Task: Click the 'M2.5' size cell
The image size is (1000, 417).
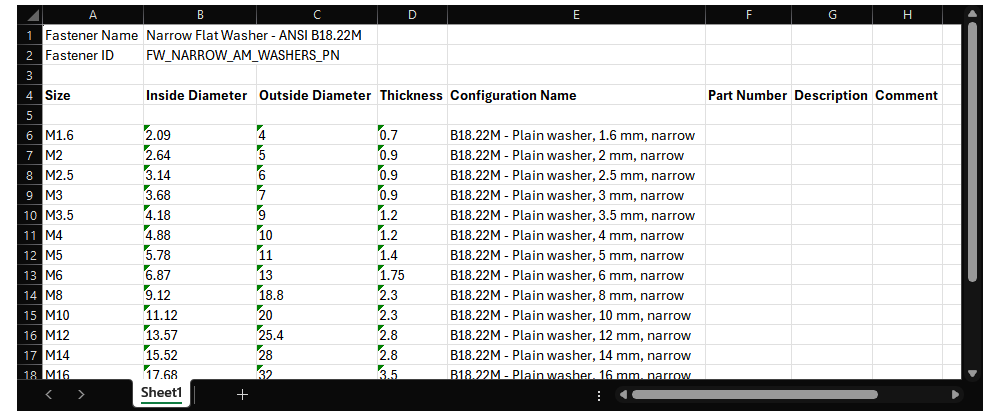Action: coord(93,175)
